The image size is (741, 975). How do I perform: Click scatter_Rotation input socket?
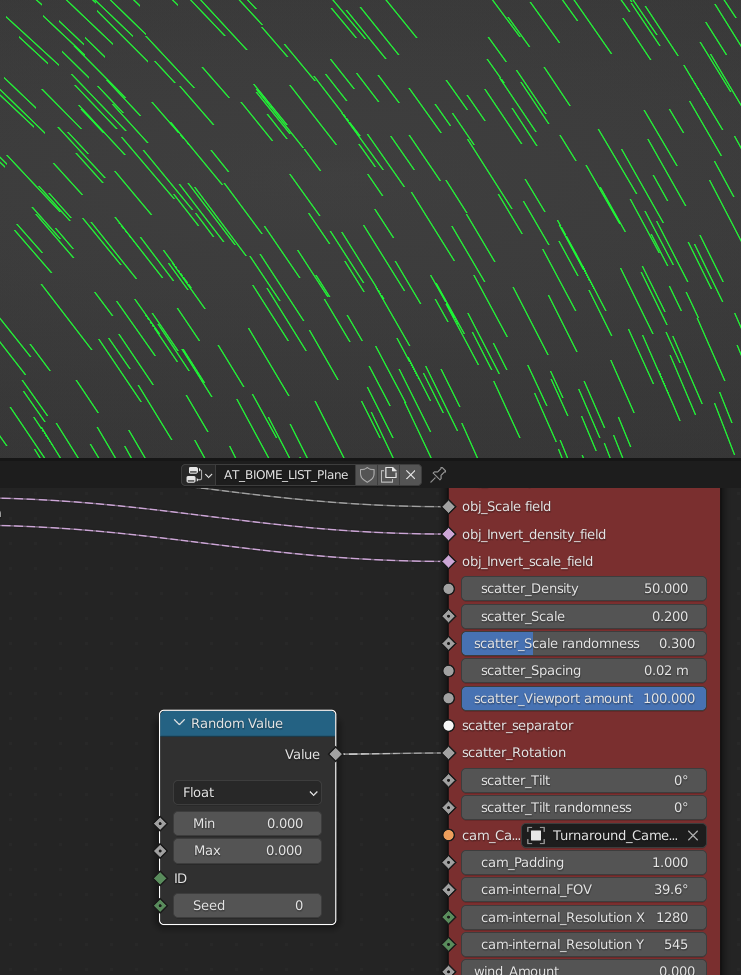[x=449, y=753]
